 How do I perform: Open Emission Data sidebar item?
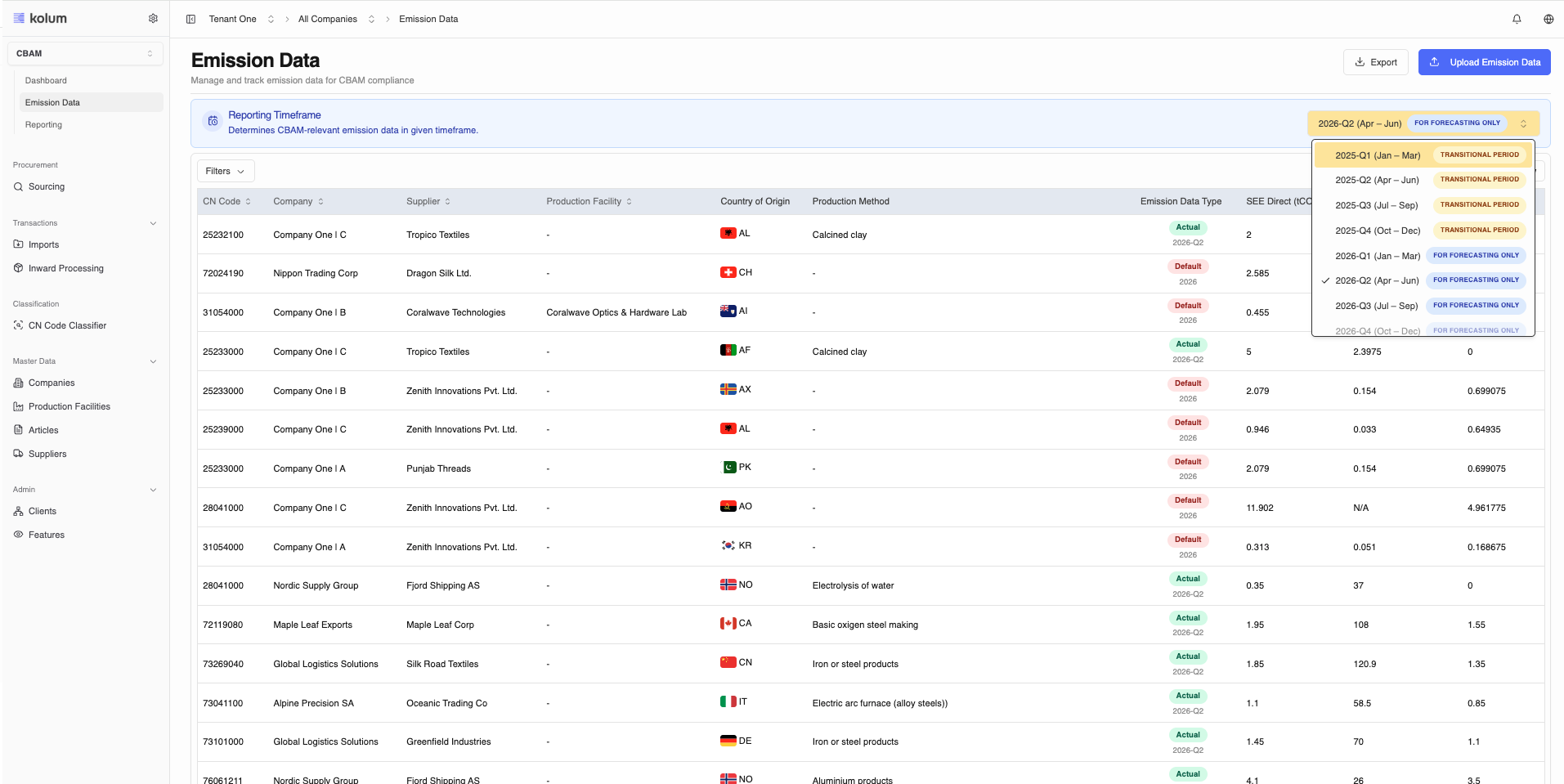91,102
